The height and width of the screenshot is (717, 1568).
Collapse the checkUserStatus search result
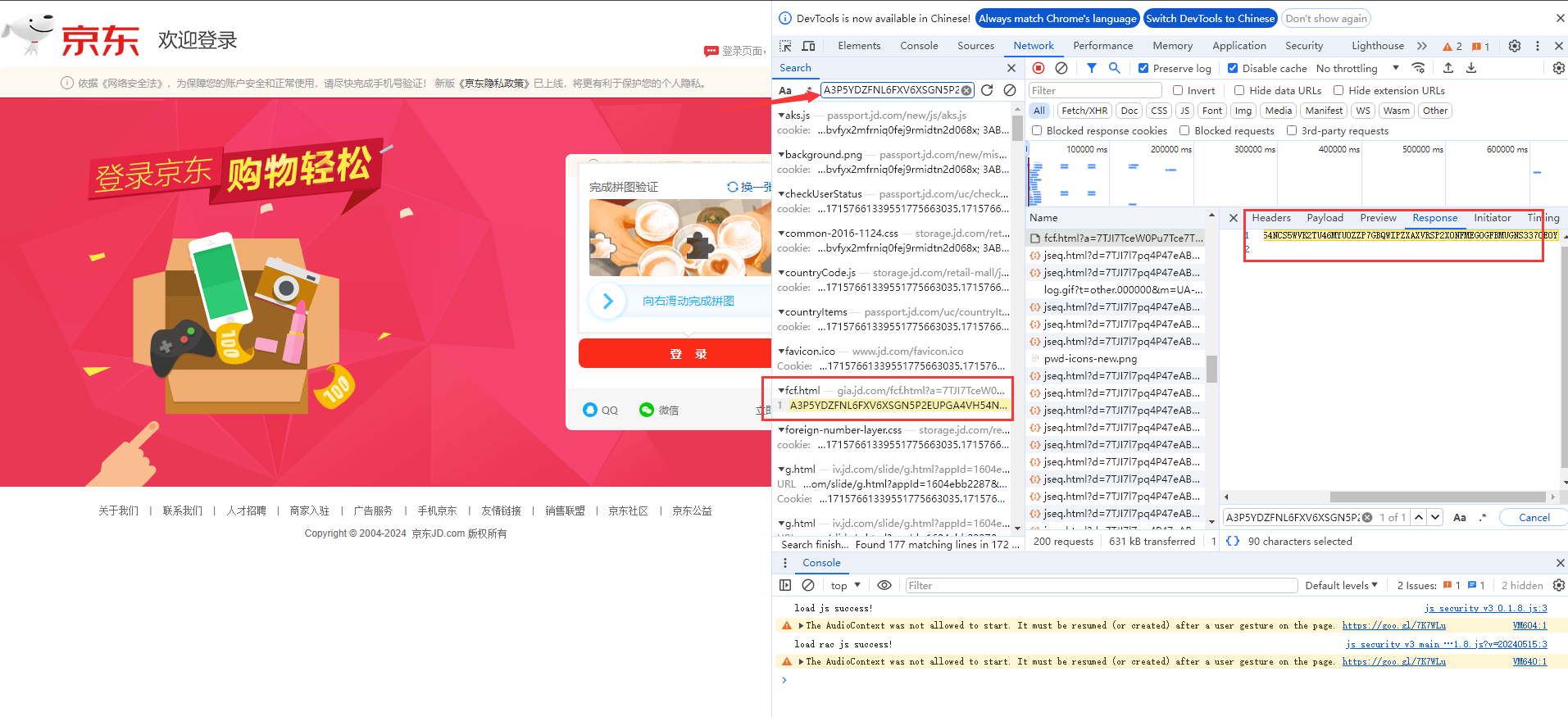point(781,194)
